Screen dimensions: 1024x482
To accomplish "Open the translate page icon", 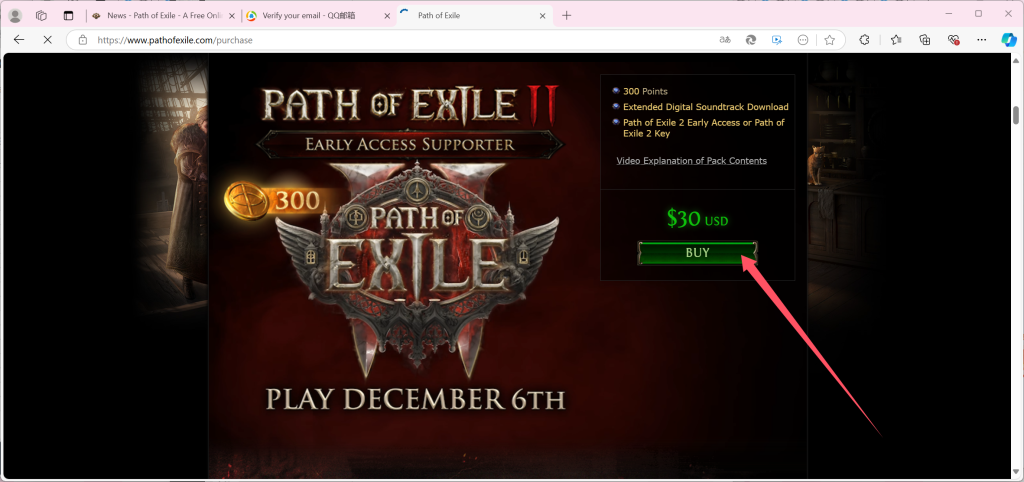I will click(724, 40).
